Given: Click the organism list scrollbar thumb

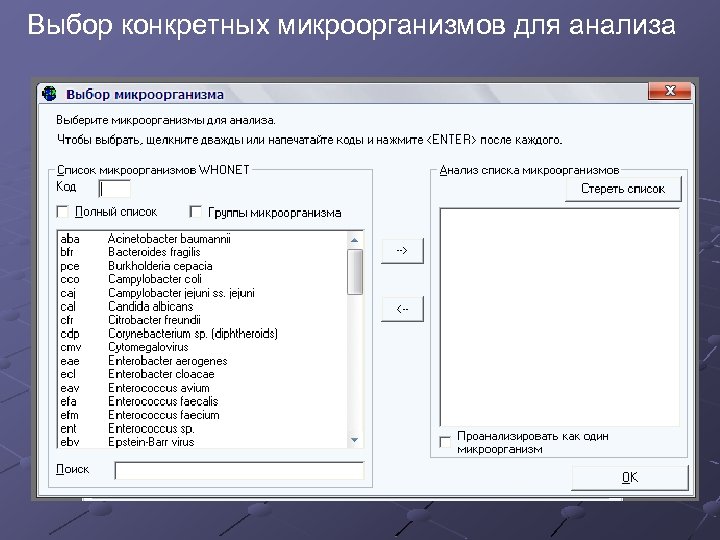Looking at the screenshot, I should pos(355,272).
